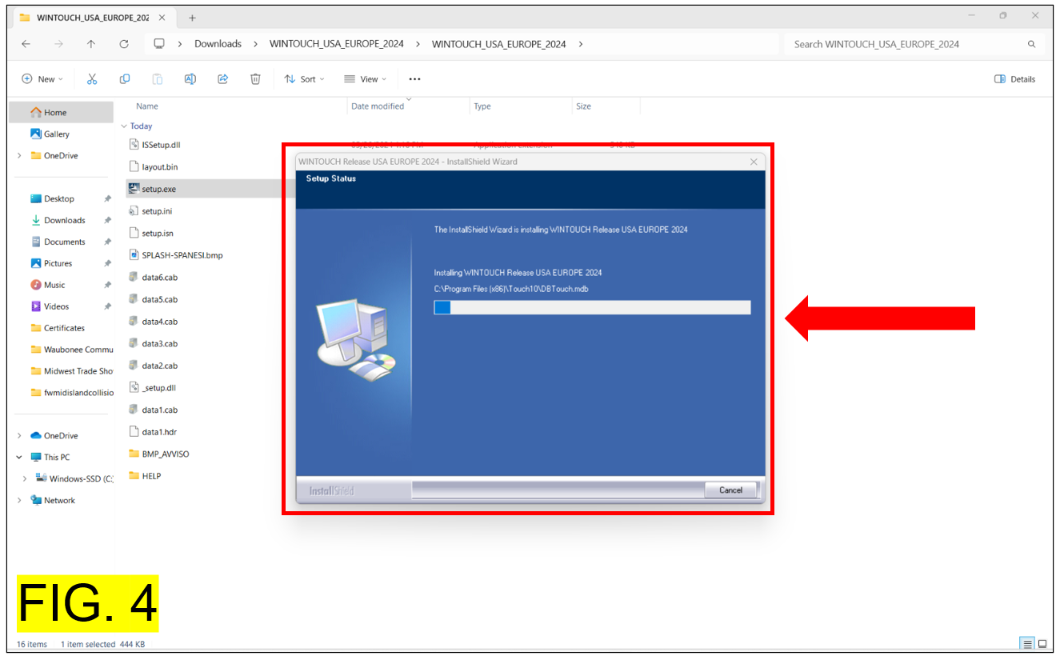Navigate up one folder level
1059x660 pixels.
coord(91,44)
